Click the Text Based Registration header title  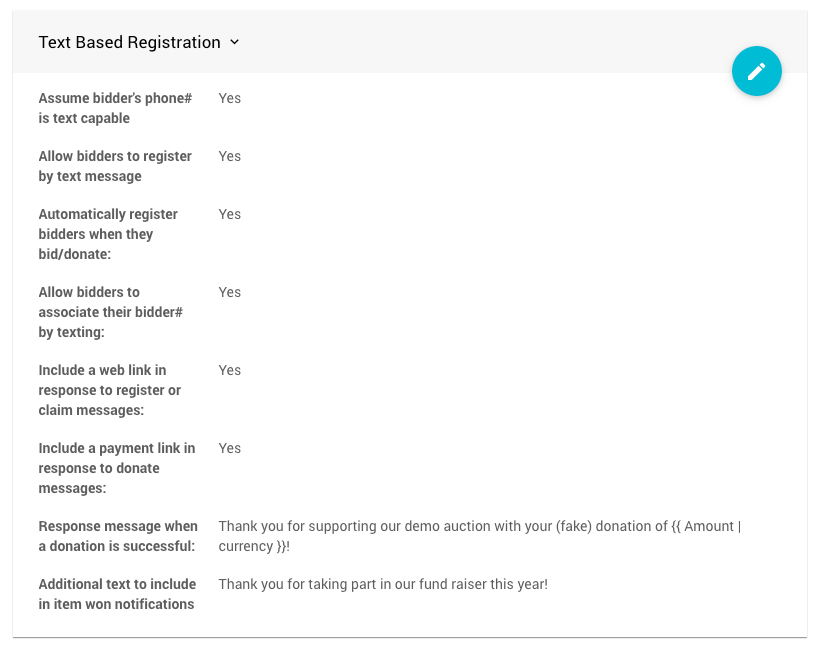coord(129,42)
